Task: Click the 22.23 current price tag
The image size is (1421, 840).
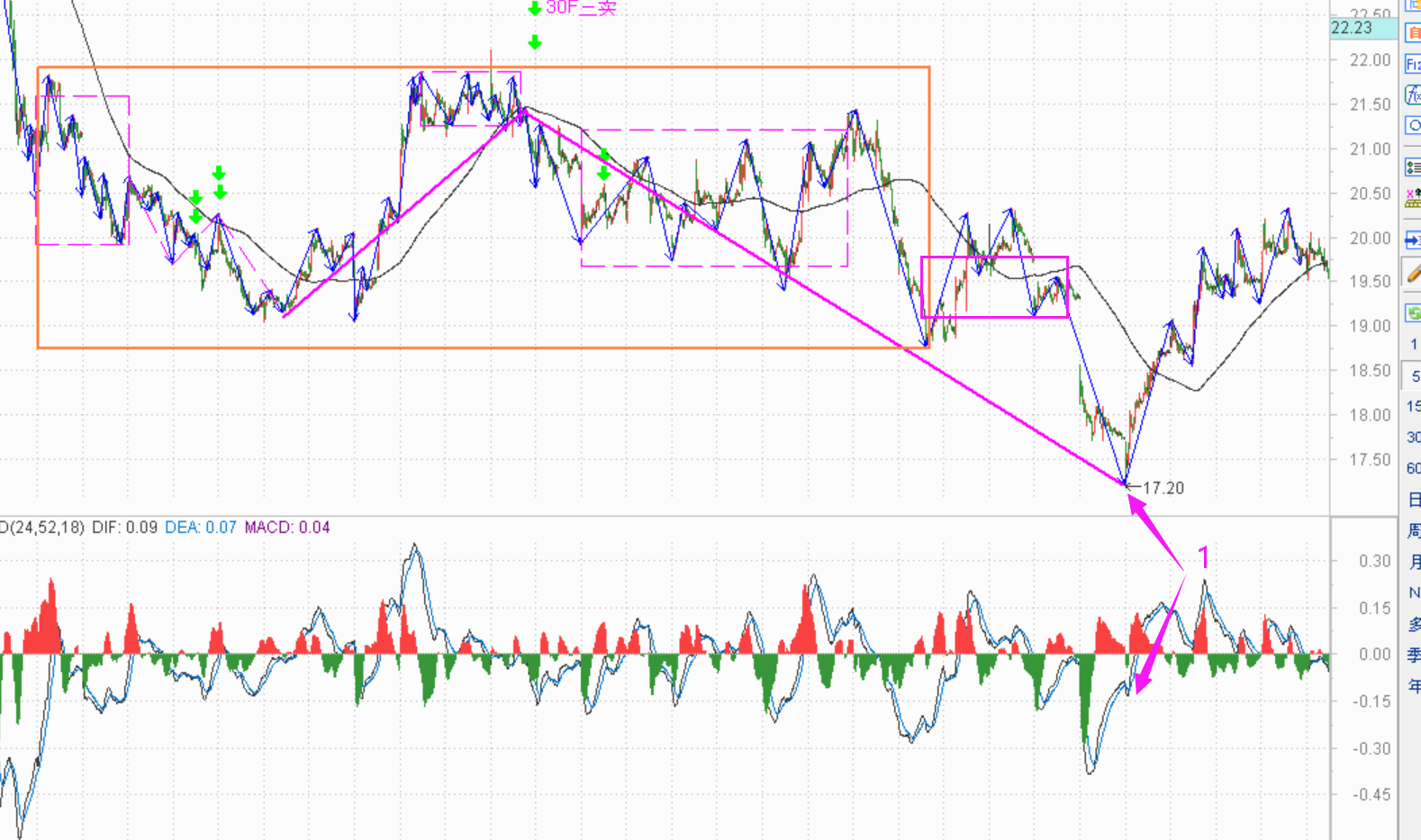Action: click(x=1352, y=28)
